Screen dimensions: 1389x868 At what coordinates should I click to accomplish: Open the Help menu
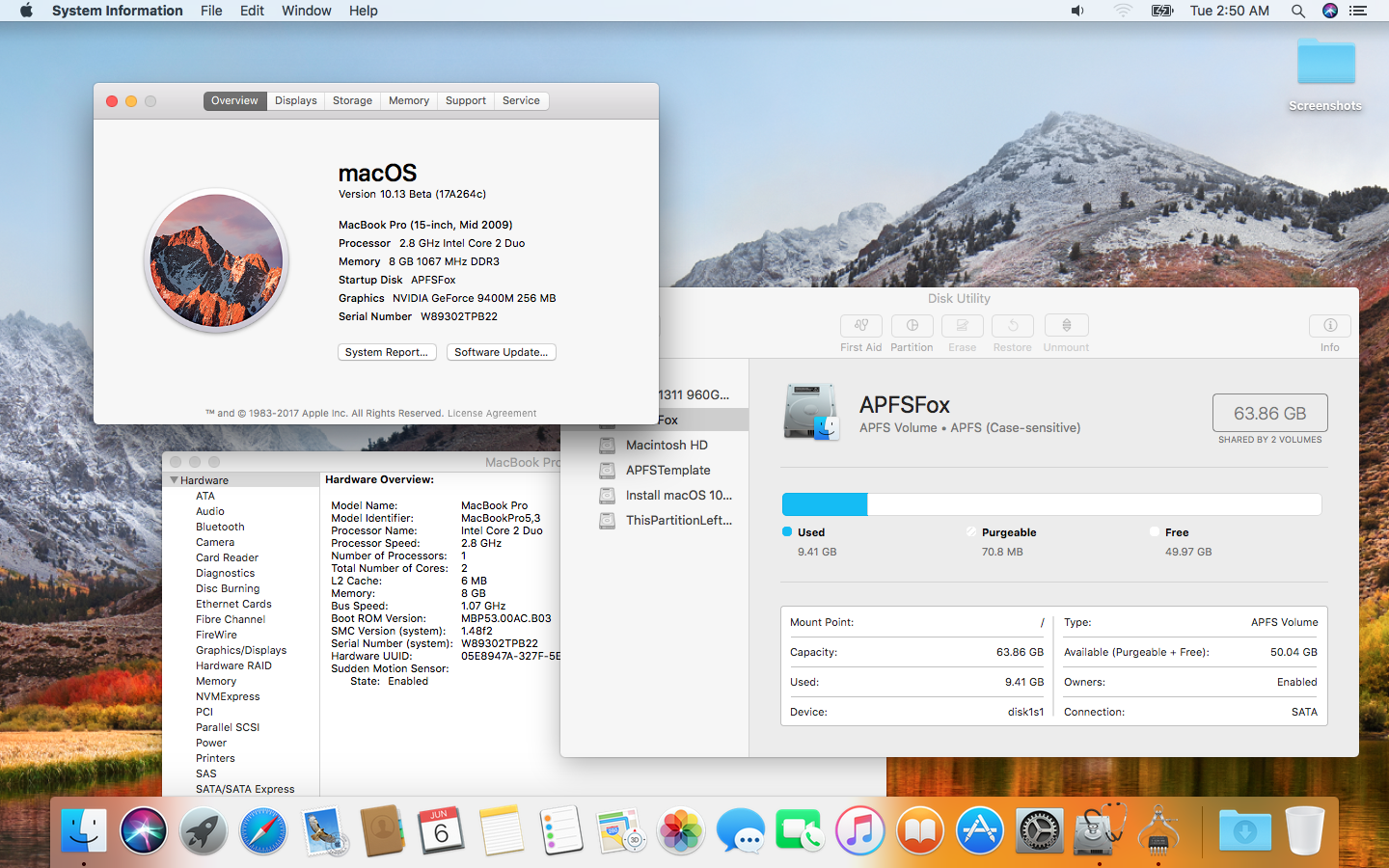(x=364, y=11)
